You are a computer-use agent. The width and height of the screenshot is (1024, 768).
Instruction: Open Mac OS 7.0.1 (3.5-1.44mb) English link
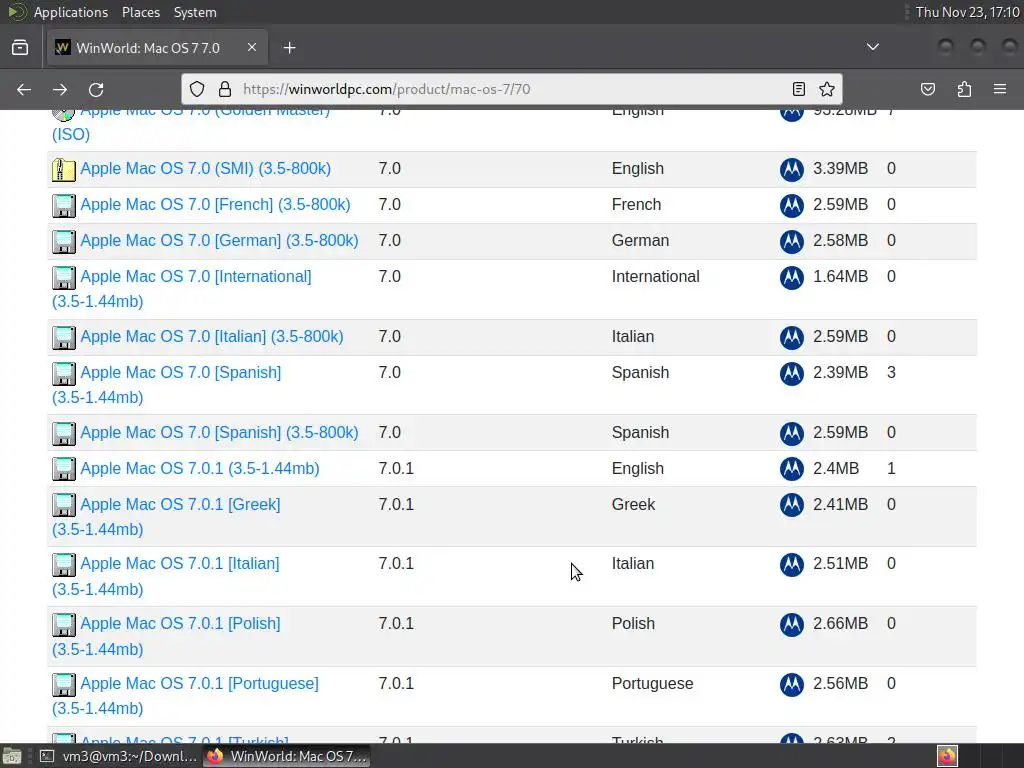[200, 468]
